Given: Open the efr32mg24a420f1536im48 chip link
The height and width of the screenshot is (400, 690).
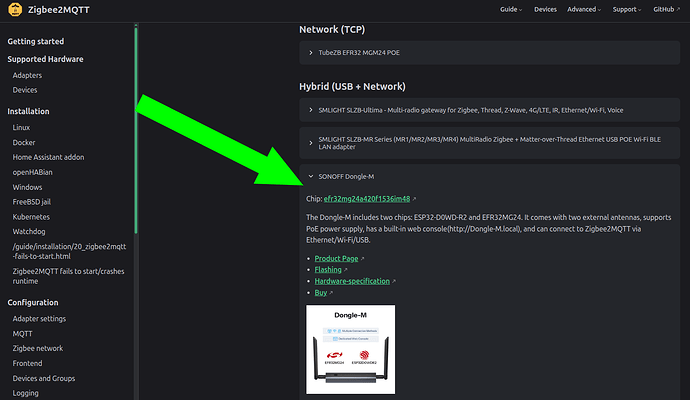Looking at the screenshot, I should [367, 199].
